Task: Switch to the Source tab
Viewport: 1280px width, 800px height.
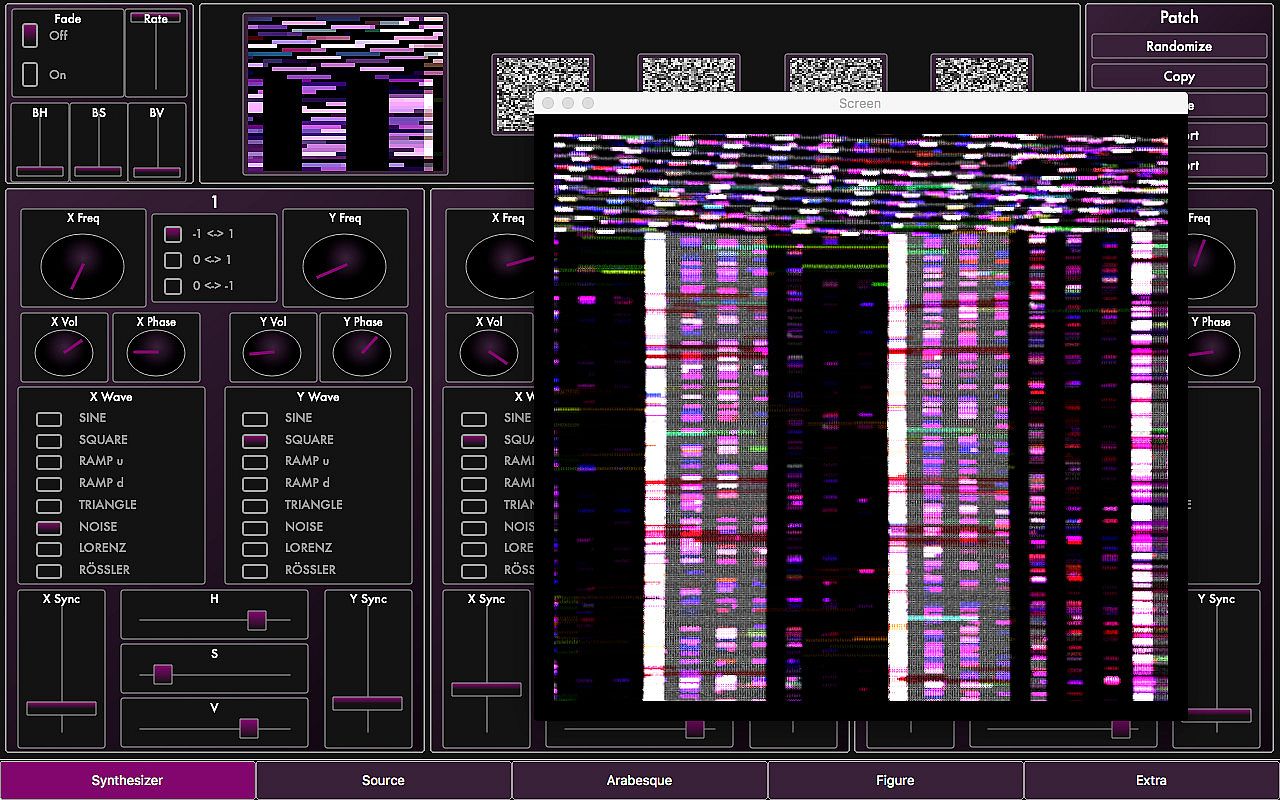Action: tap(383, 780)
